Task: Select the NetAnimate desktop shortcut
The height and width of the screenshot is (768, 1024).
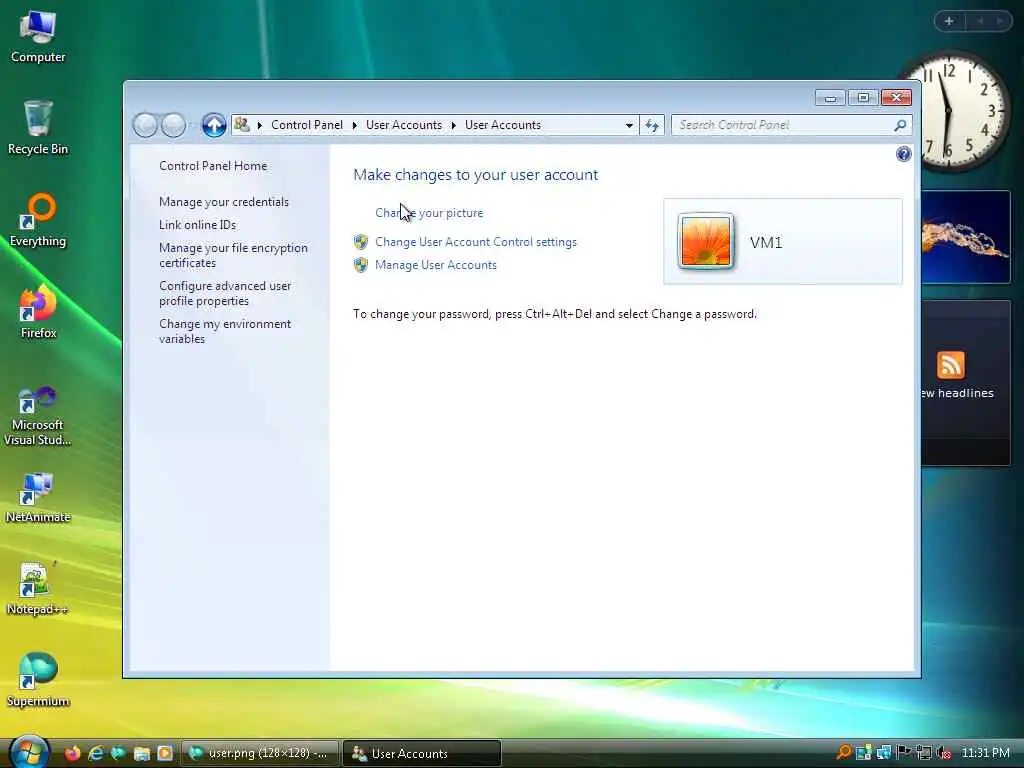Action: [38, 496]
